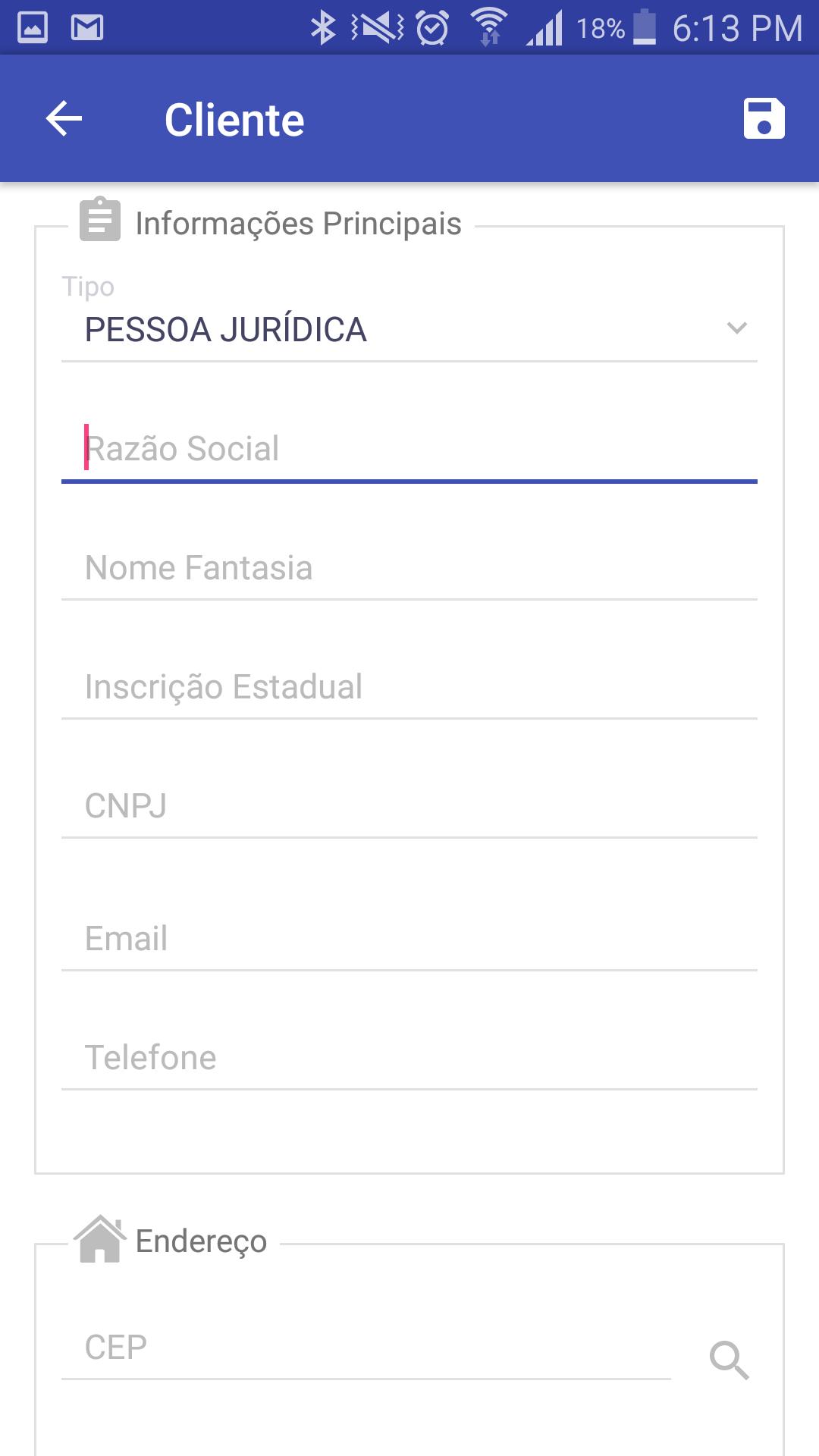Focus the Razão Social field

(409, 449)
